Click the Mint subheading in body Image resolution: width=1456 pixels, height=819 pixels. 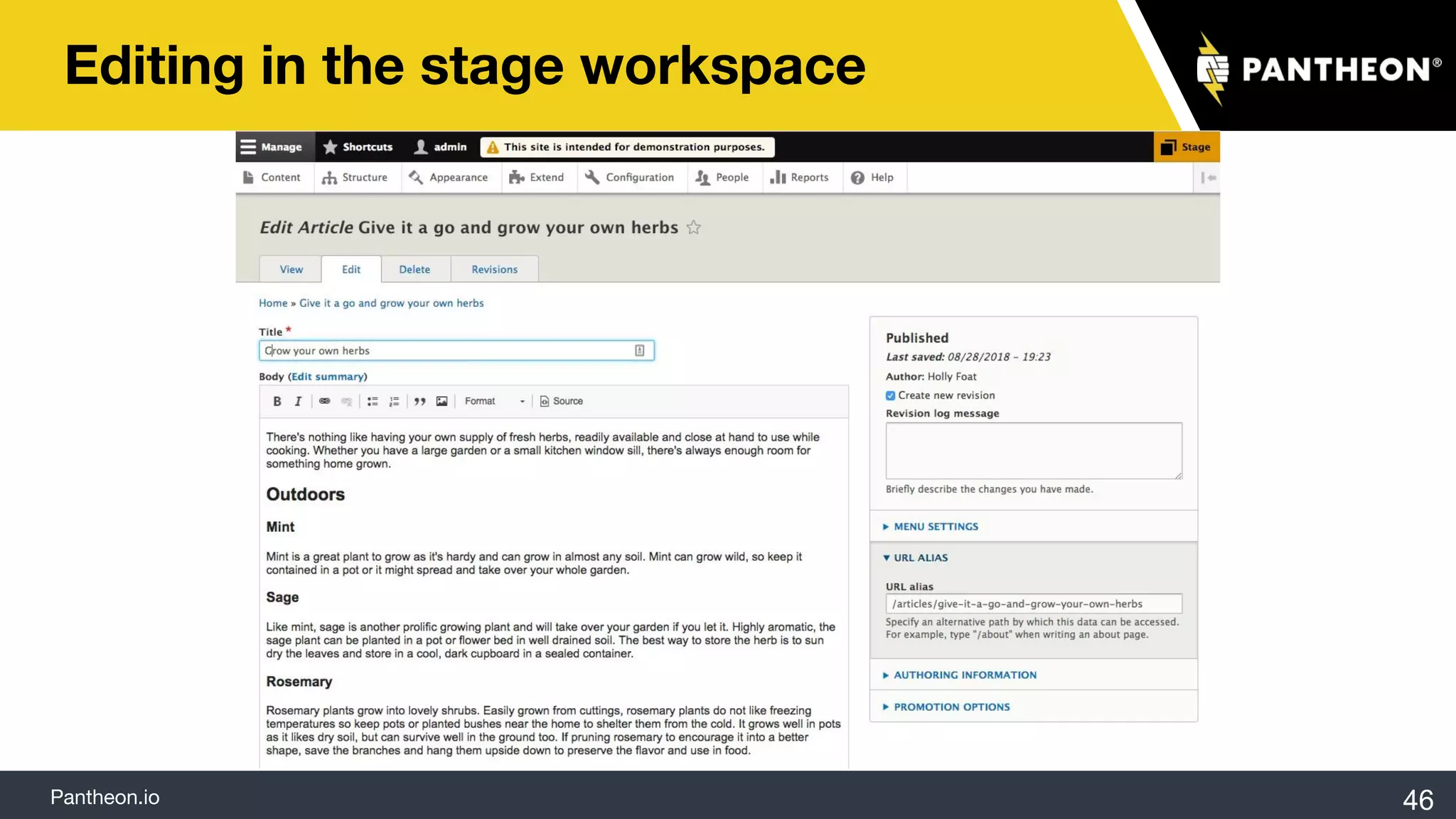click(280, 527)
